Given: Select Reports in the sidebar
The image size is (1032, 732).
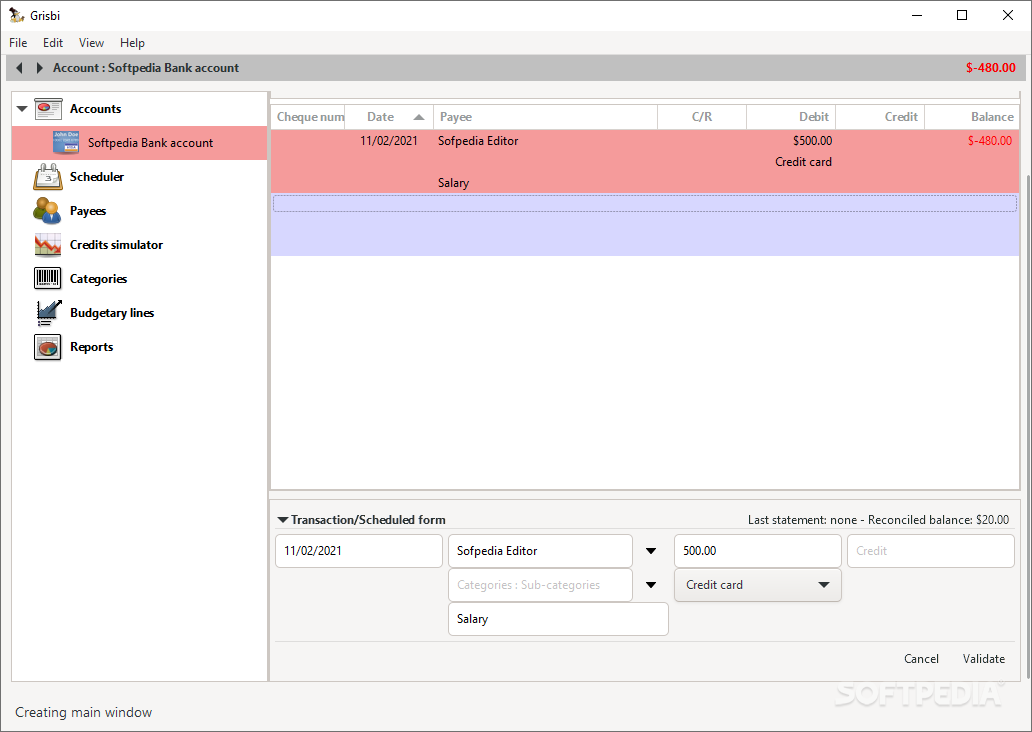Looking at the screenshot, I should (91, 347).
